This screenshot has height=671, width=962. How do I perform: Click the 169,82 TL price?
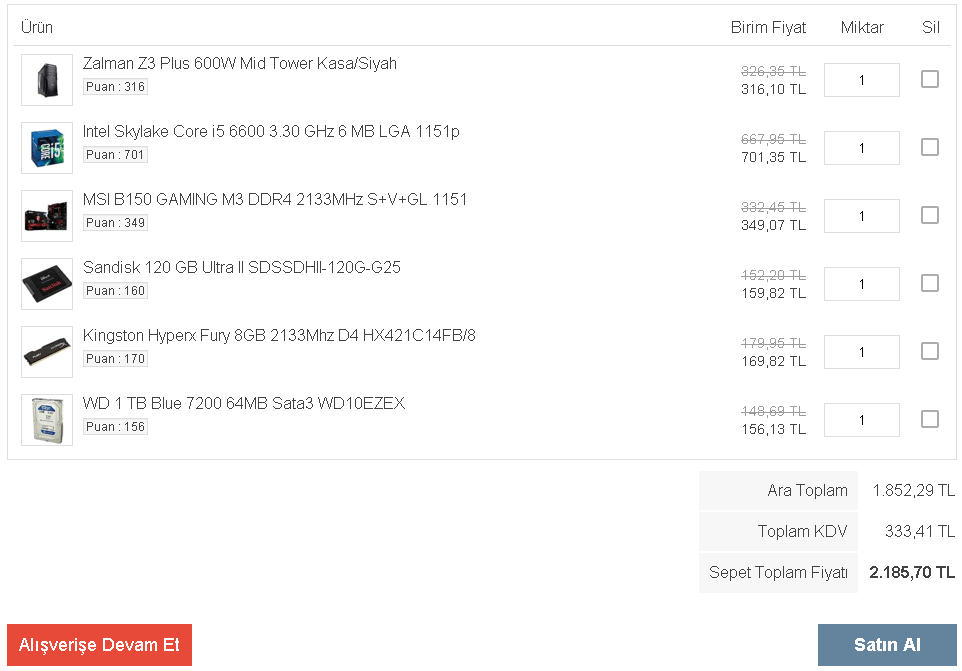tap(774, 362)
